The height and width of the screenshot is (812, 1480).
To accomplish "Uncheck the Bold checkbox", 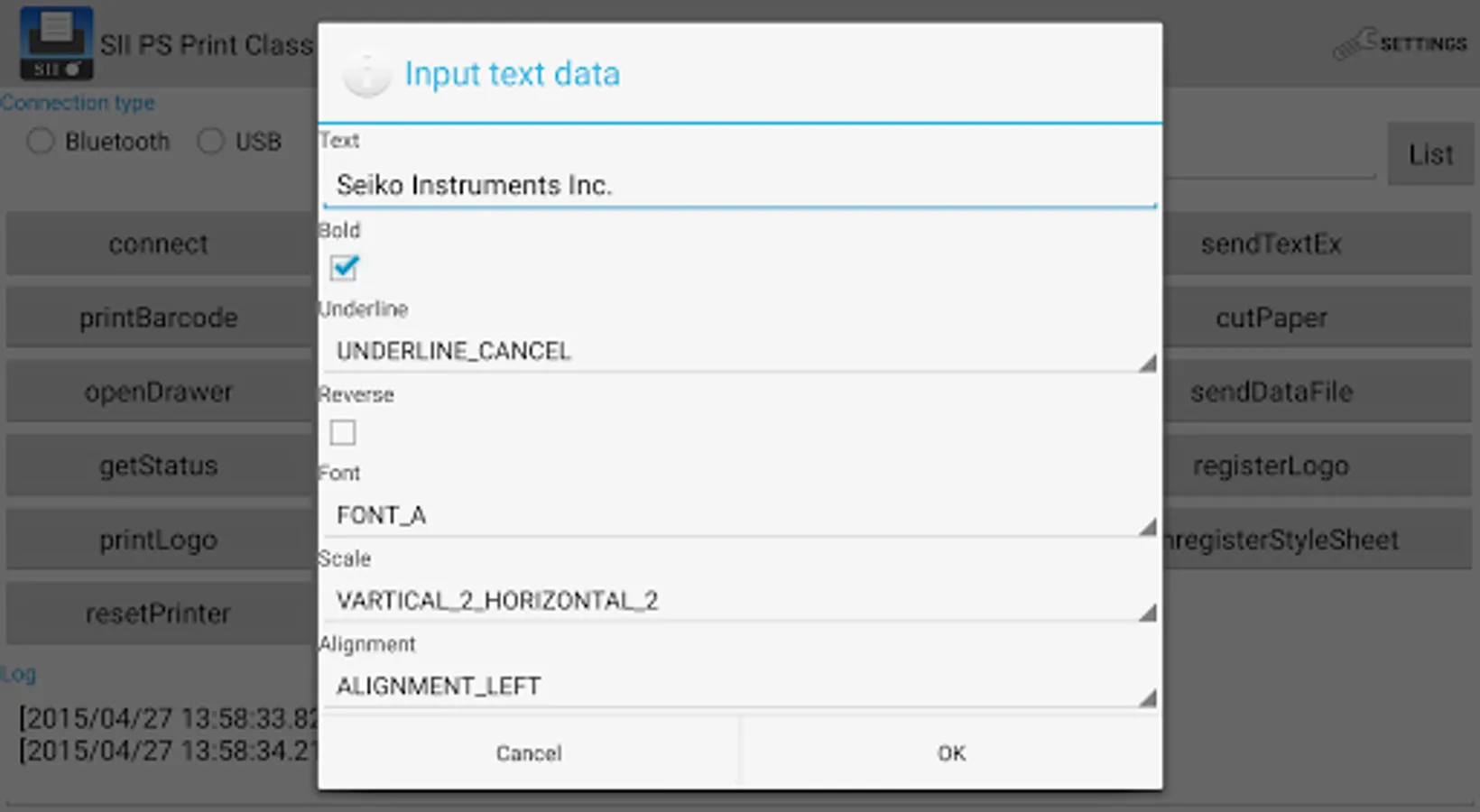I will 344,267.
